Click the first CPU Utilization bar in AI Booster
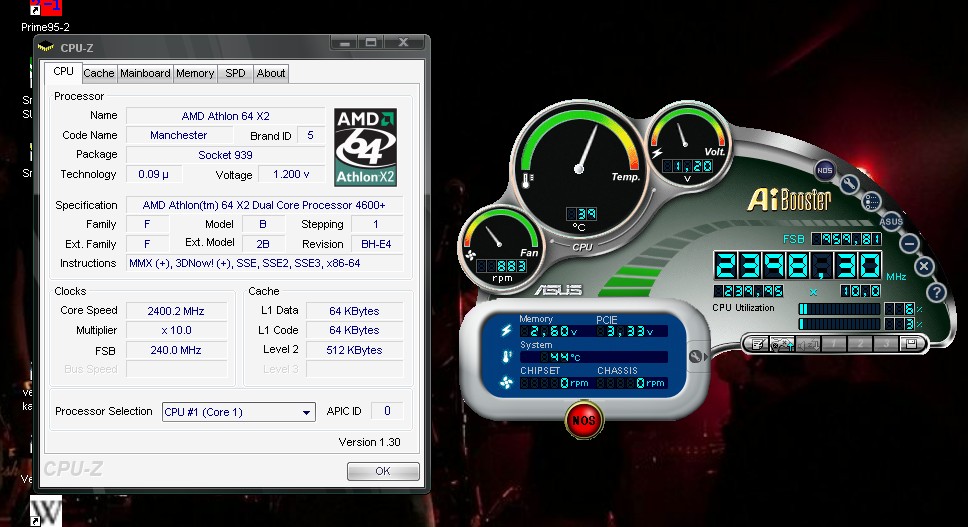This screenshot has width=968, height=527. pyautogui.click(x=839, y=309)
